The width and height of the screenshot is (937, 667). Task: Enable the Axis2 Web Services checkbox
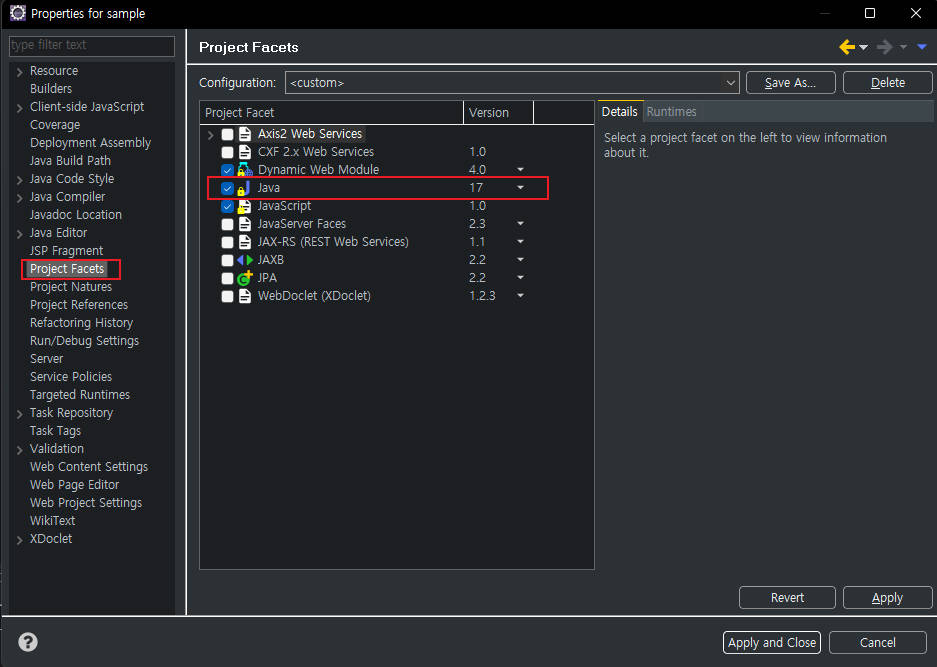coord(227,134)
